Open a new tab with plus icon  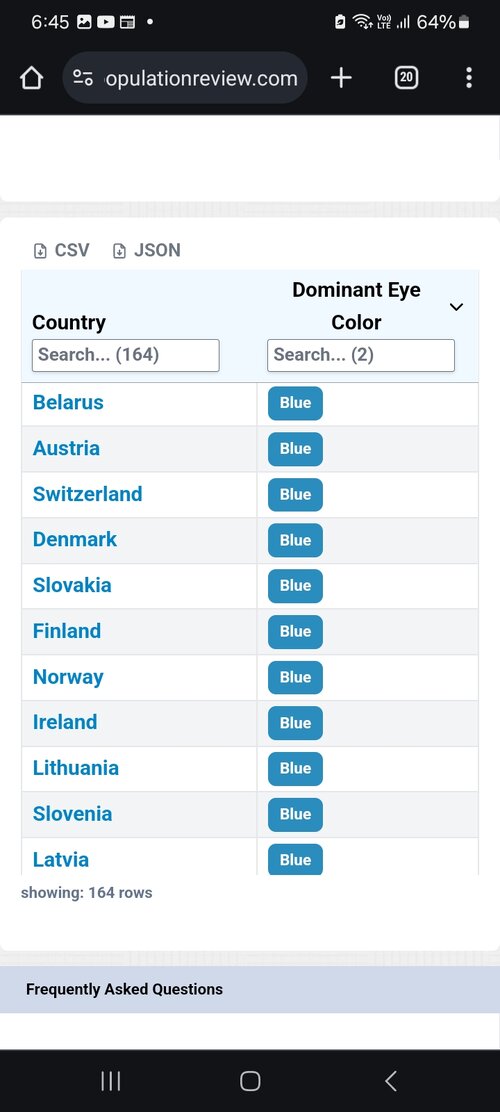click(x=341, y=78)
